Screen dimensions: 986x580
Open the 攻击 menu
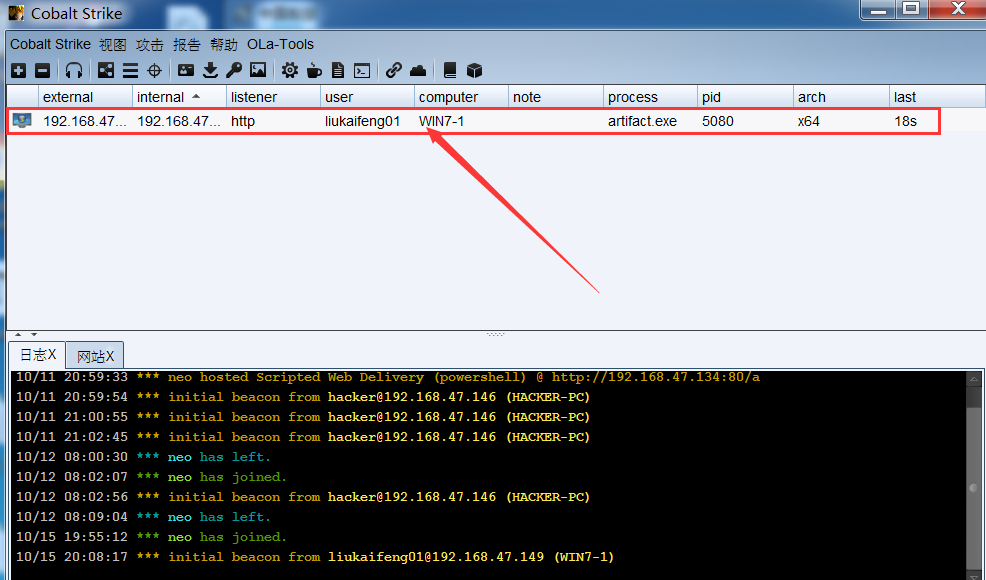click(150, 45)
